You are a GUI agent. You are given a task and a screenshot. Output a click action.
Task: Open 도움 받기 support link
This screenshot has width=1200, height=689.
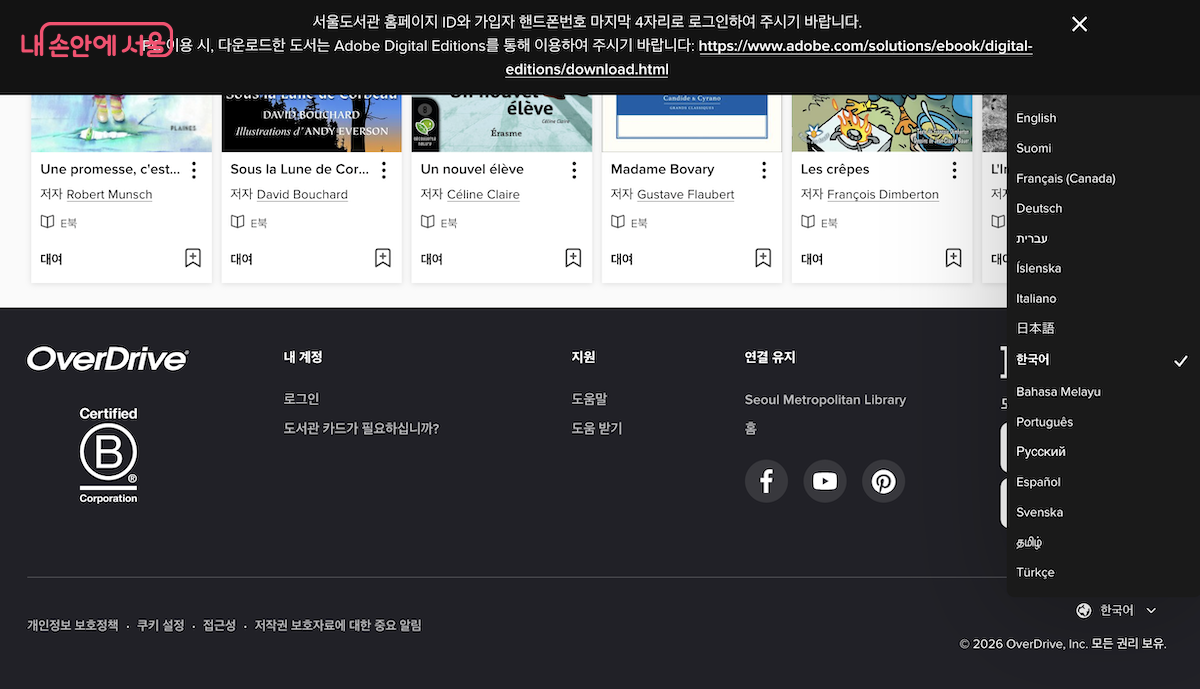pos(596,428)
